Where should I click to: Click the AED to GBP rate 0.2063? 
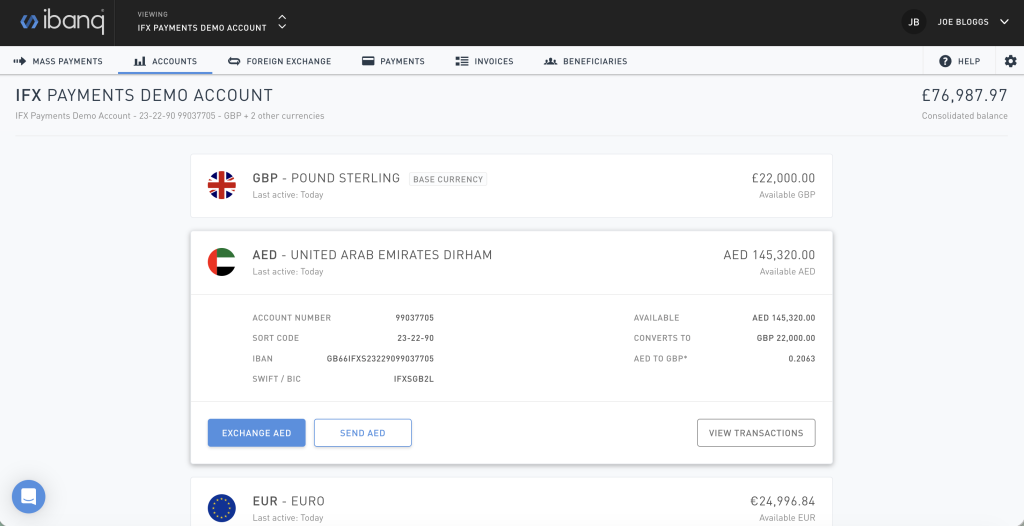[x=801, y=359]
